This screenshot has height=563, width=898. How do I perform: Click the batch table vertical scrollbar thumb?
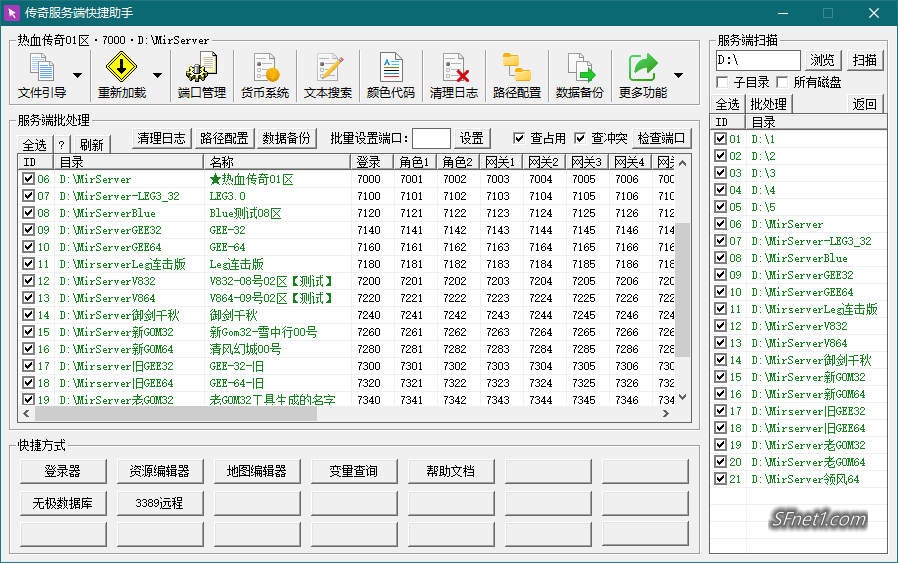(682, 290)
